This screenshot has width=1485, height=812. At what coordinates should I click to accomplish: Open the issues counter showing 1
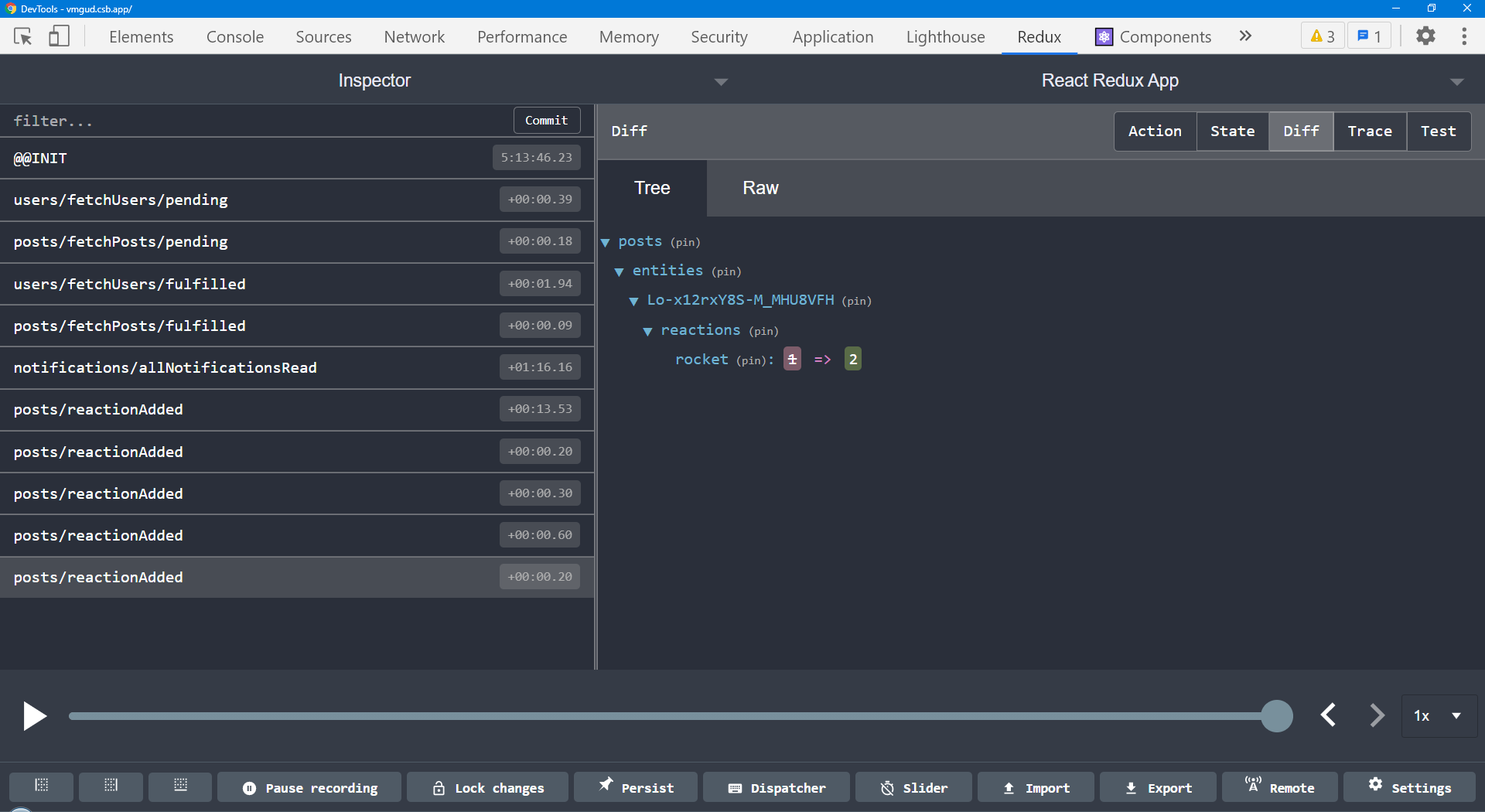tap(1369, 36)
